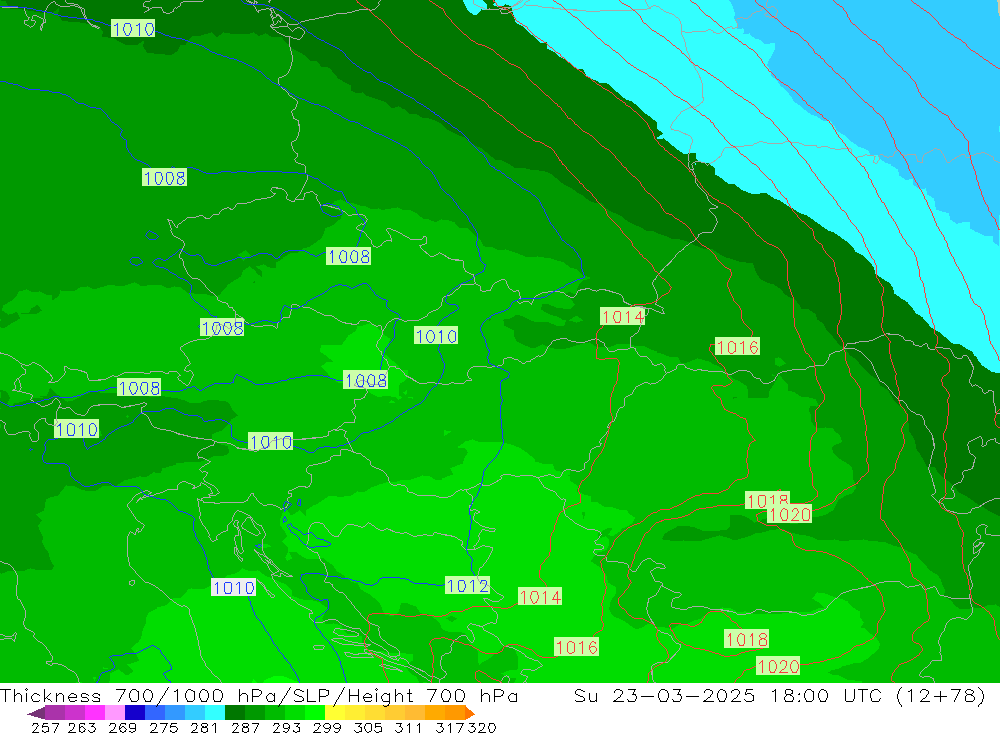Click the legend value 299

(x=327, y=727)
